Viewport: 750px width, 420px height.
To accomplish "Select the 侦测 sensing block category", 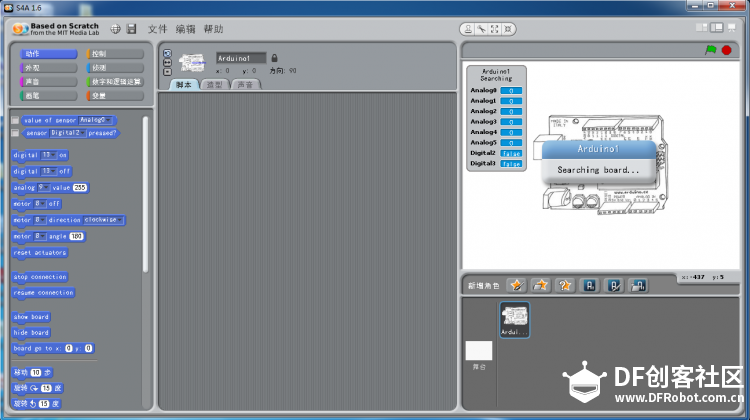I will tap(115, 67).
